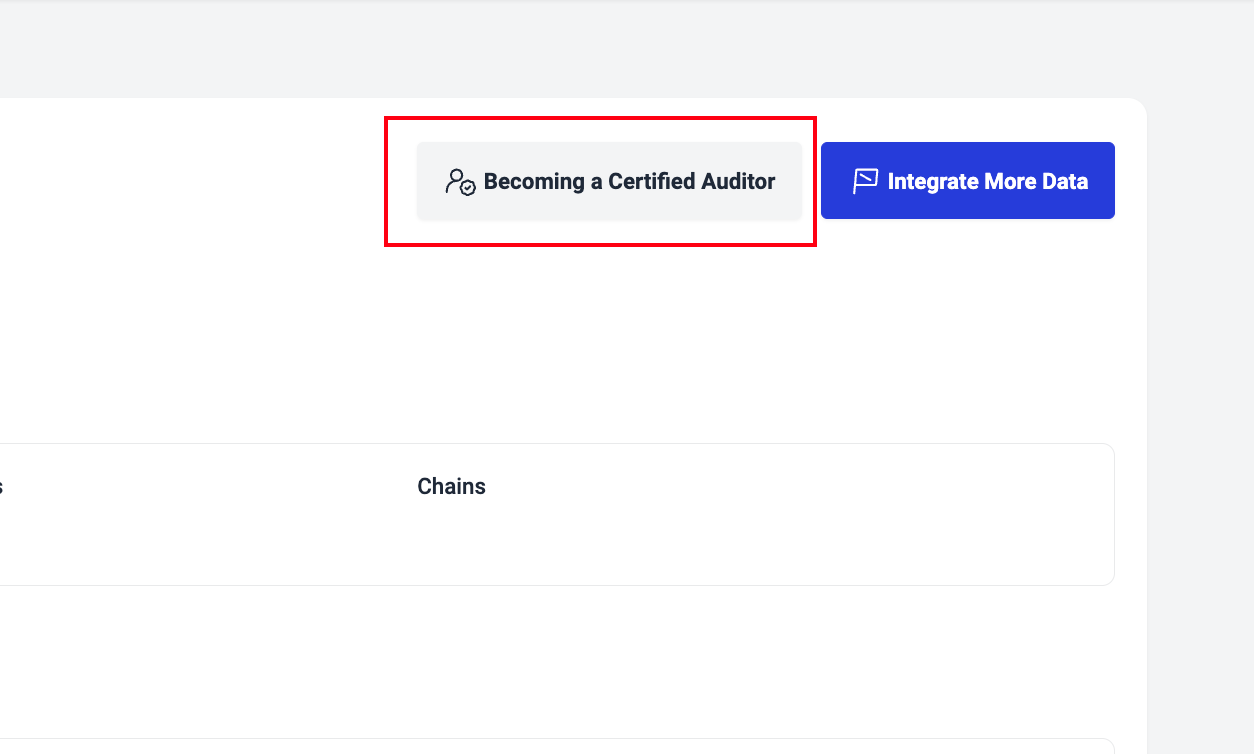Click the word "Data" on the blue button
The image size is (1254, 754).
(1063, 181)
